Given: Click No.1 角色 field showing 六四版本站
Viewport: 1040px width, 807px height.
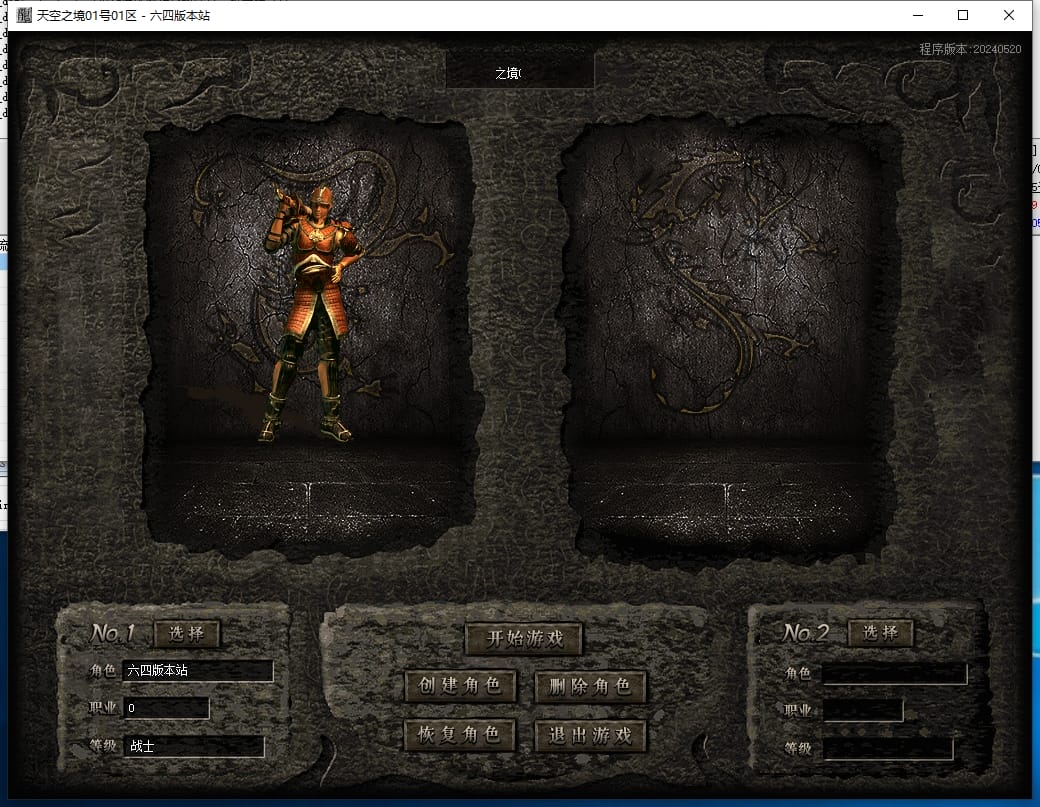Looking at the screenshot, I should pyautogui.click(x=197, y=671).
